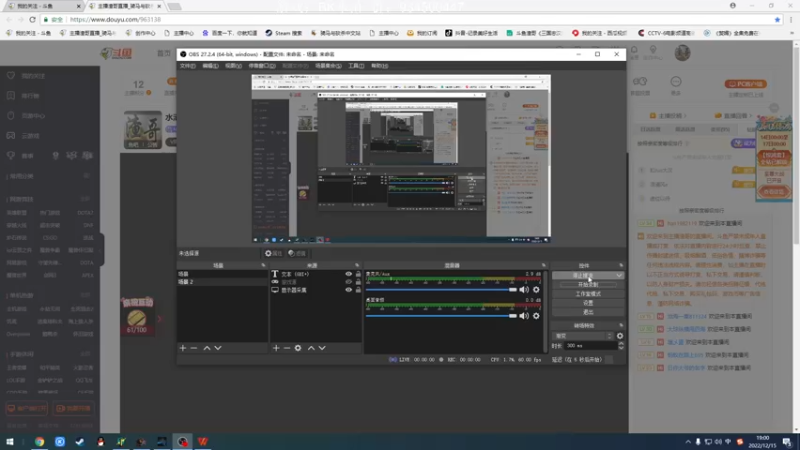Open the transition properties gear icon
The width and height of the screenshot is (800, 450).
coord(620,336)
